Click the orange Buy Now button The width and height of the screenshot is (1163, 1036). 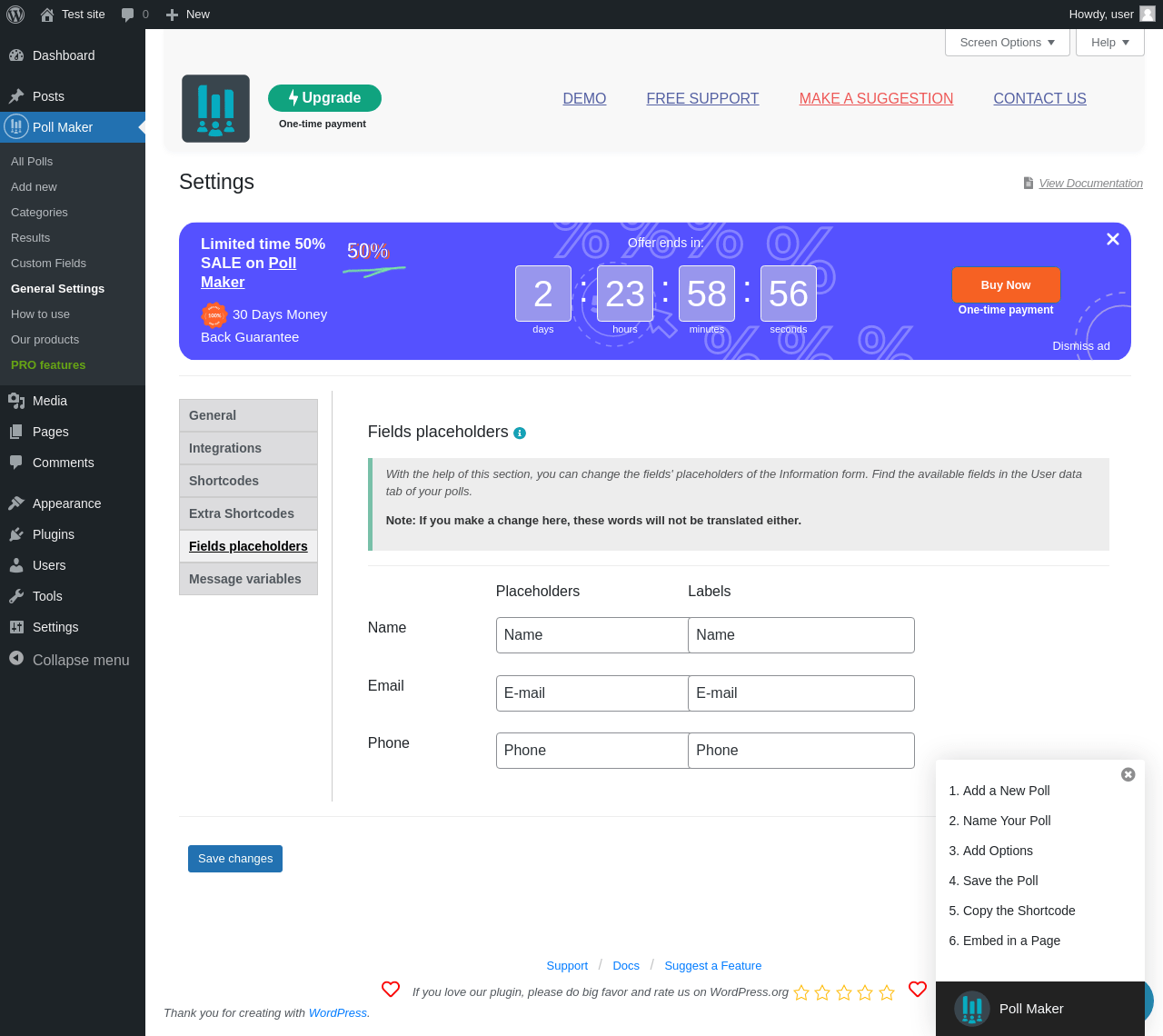(1006, 284)
